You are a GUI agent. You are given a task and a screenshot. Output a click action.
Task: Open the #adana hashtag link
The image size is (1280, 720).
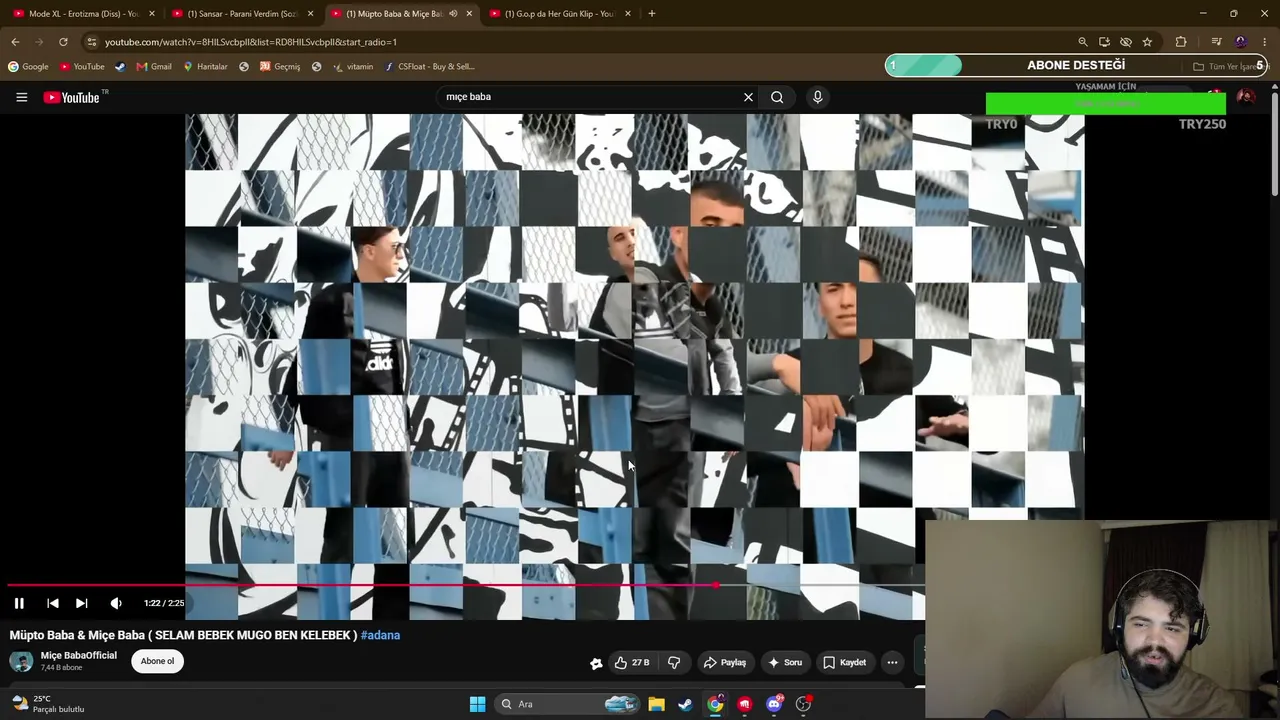[x=380, y=635]
